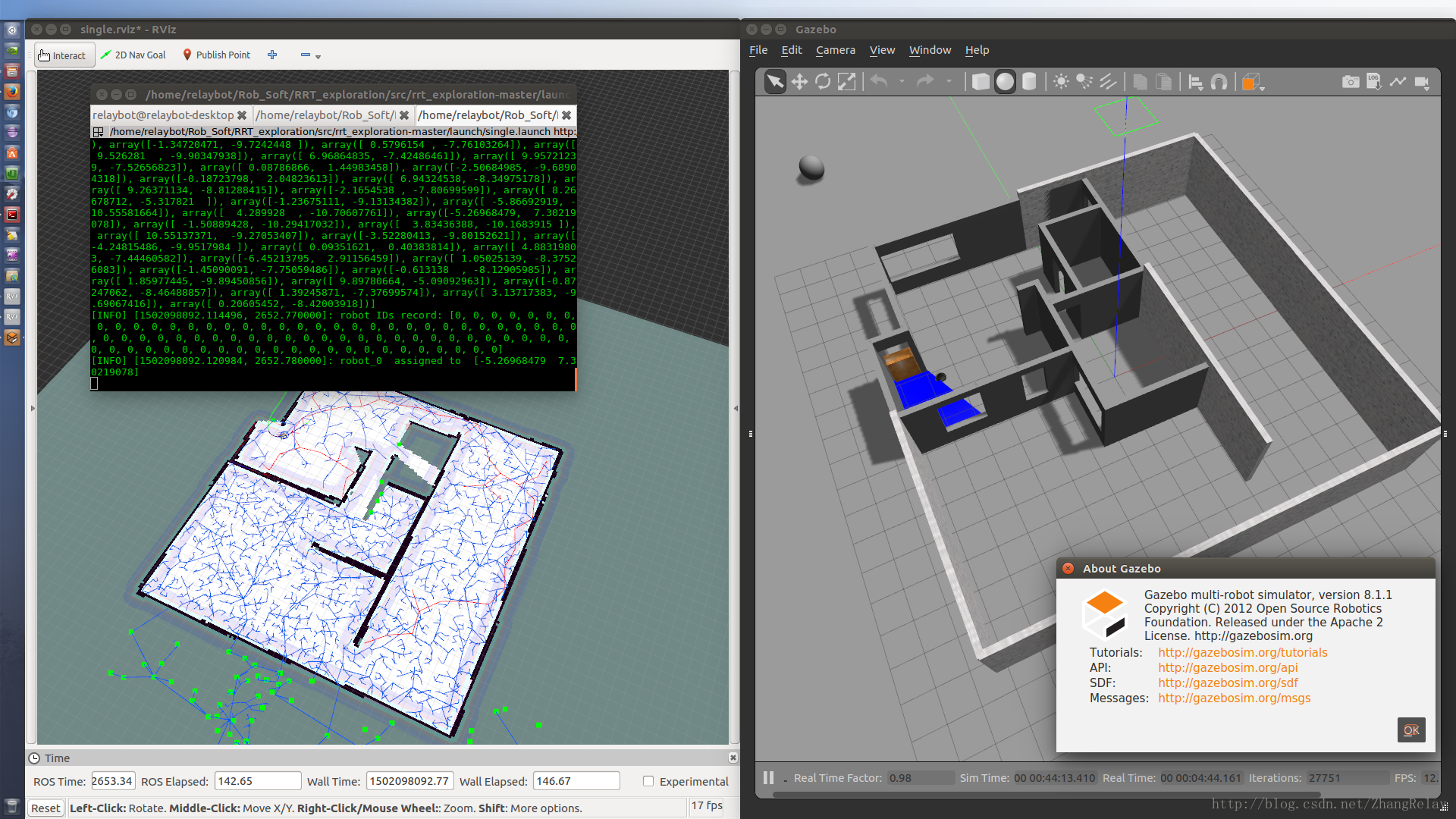Image resolution: width=1456 pixels, height=819 pixels.
Task: Open the Gazebo Edit menu
Action: click(x=792, y=50)
